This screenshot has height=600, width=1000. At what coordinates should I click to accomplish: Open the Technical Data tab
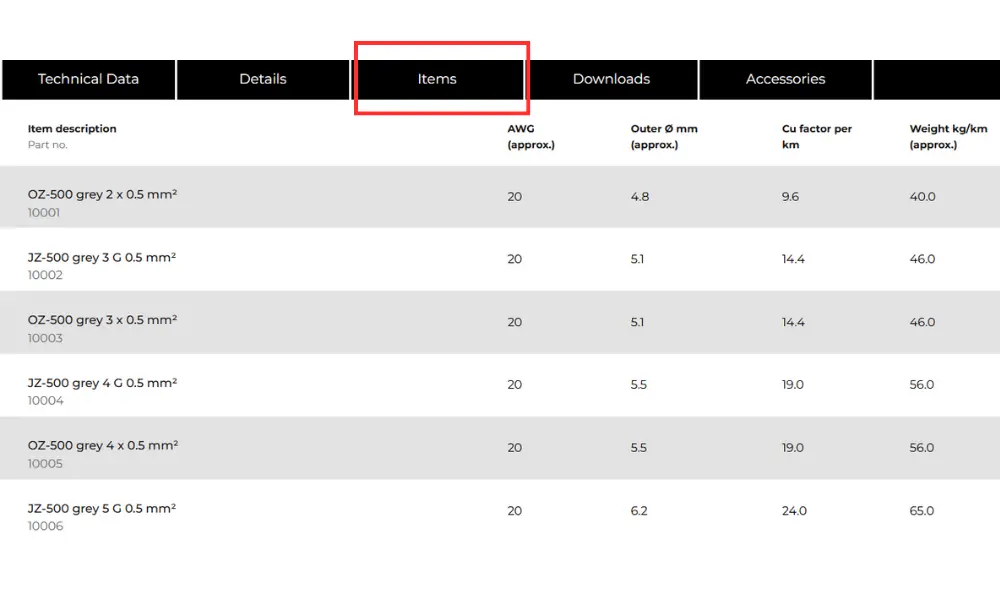[x=88, y=79]
